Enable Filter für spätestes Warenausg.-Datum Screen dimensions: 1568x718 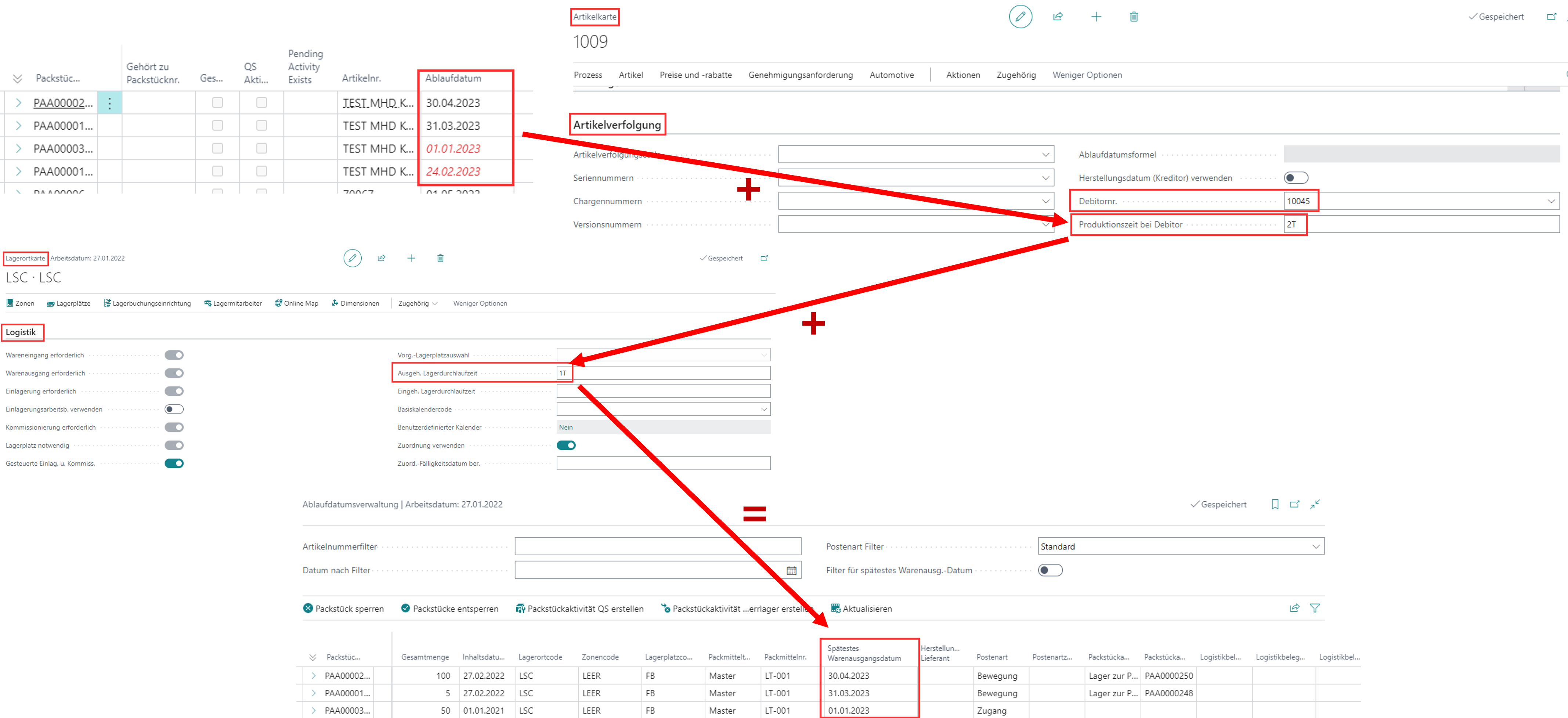(1050, 570)
